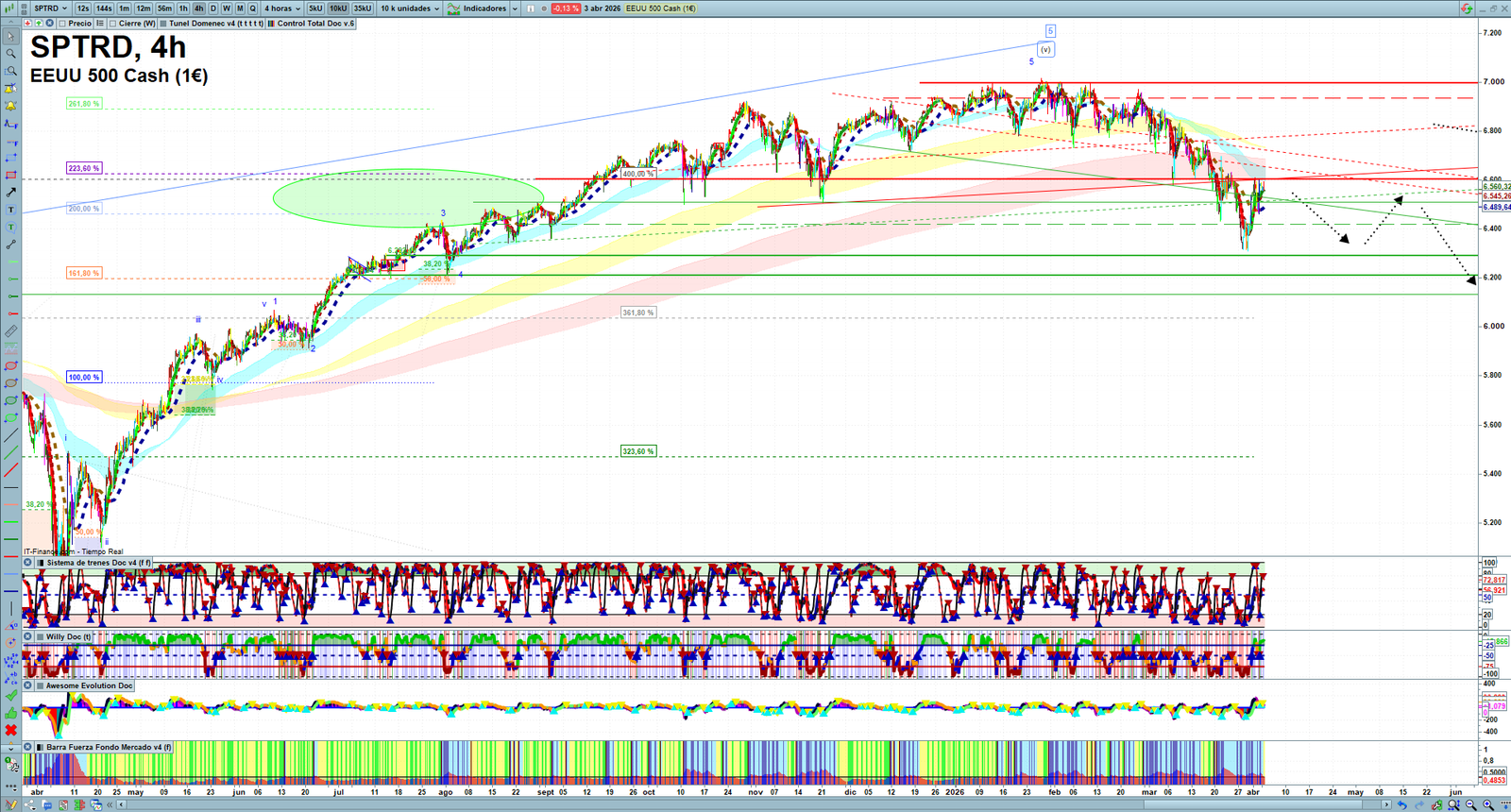Toggle the Precio checkbox
Image resolution: width=1511 pixels, height=812 pixels.
62,24
